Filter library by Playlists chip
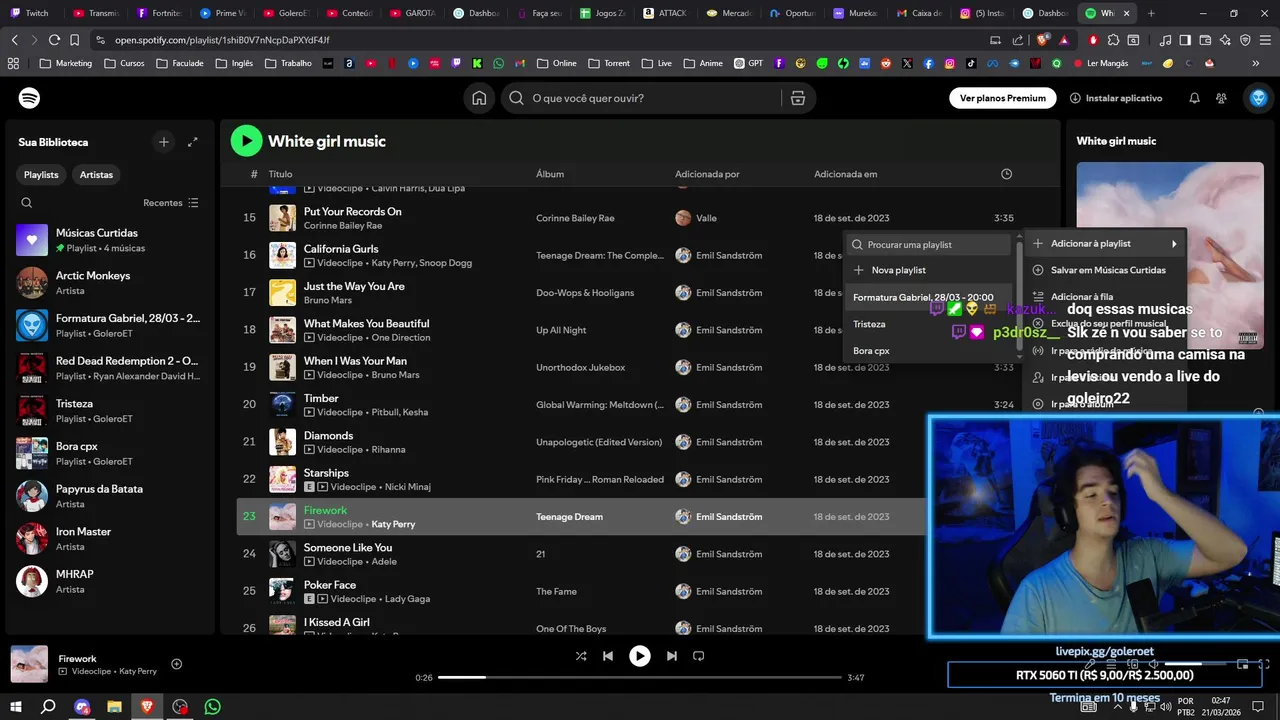The image size is (1280, 720). 41,175
